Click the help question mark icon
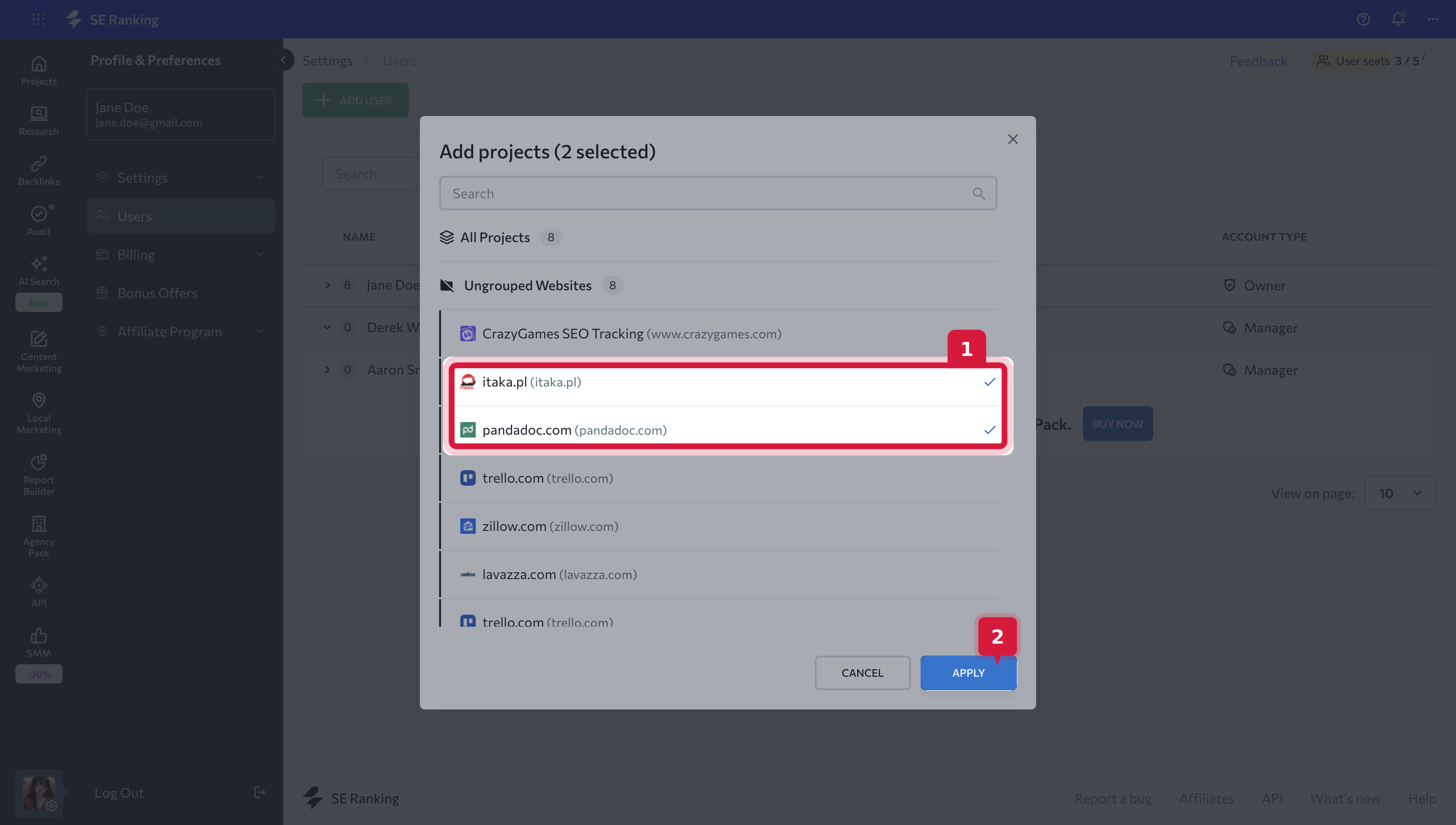Viewport: 1456px width, 825px height. pos(1363,19)
